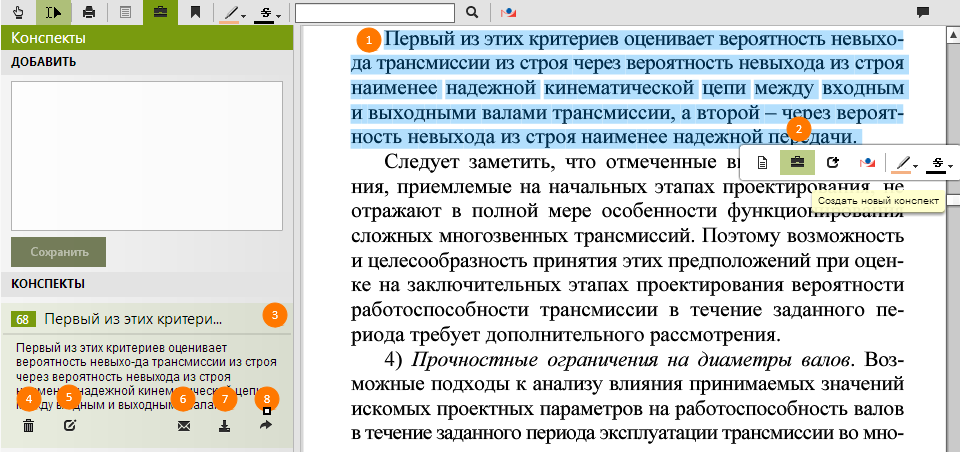Edit the note with pencil icon

[x=70, y=425]
